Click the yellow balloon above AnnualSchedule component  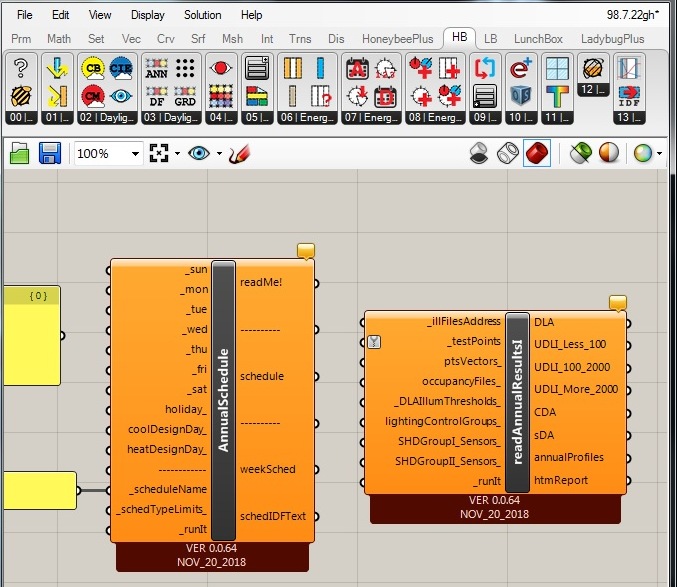(306, 251)
